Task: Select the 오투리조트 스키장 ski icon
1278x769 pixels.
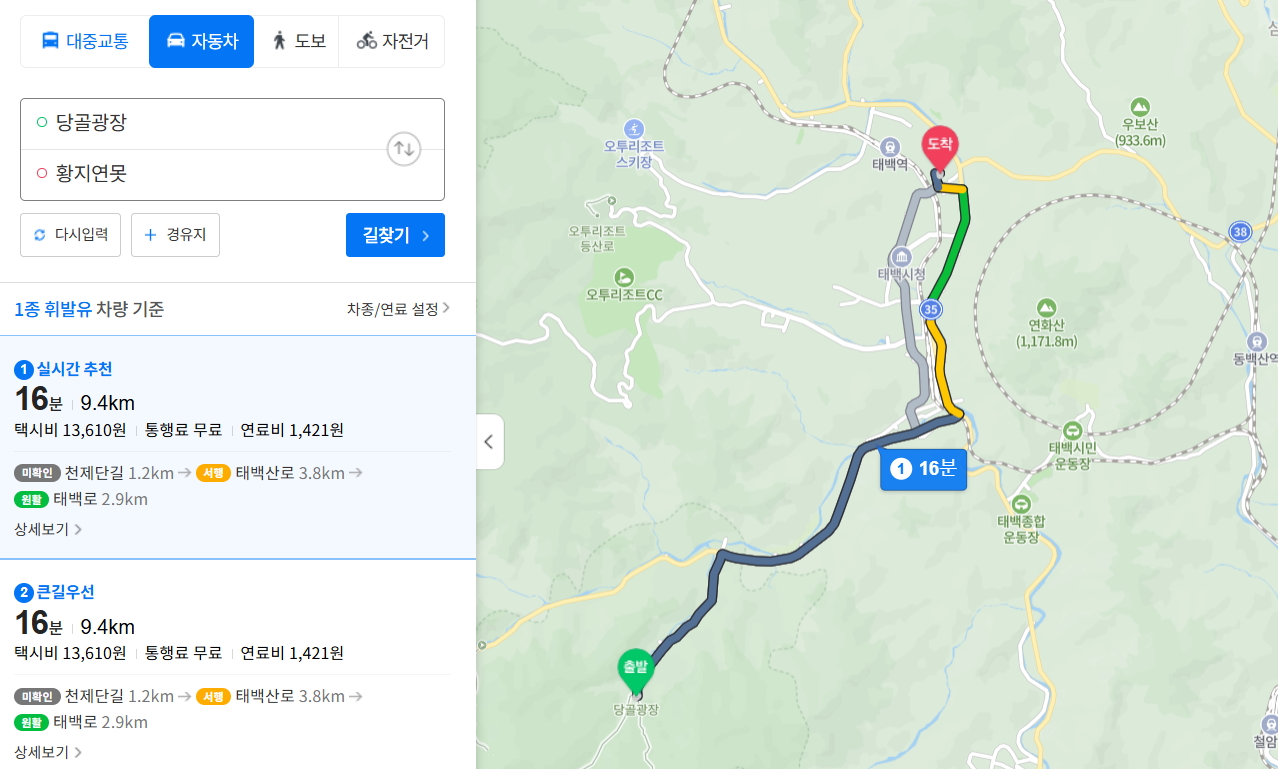Action: click(x=634, y=128)
